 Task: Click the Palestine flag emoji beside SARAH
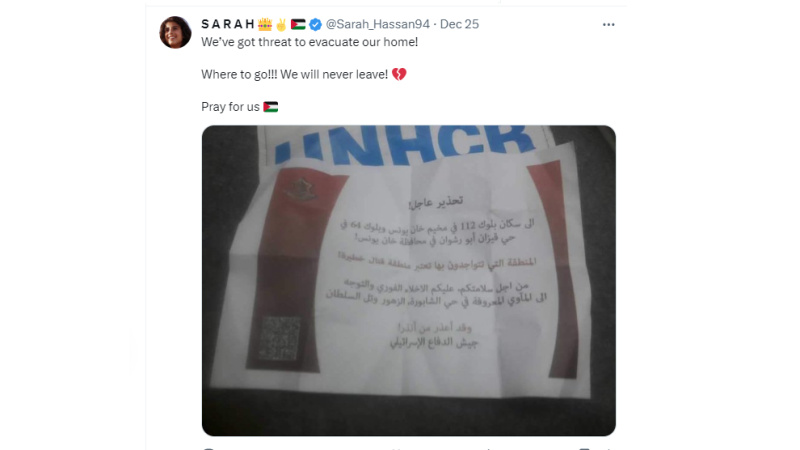tap(298, 24)
